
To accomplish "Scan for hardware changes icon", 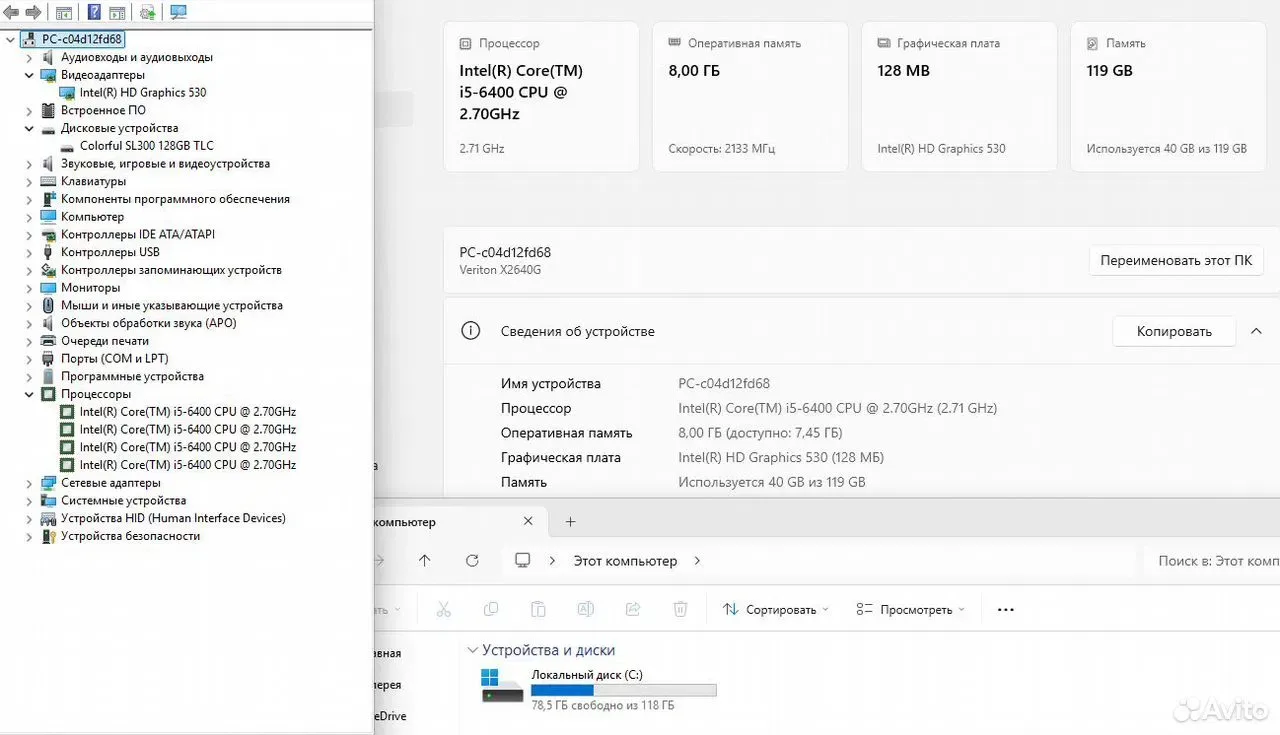I will coord(178,13).
